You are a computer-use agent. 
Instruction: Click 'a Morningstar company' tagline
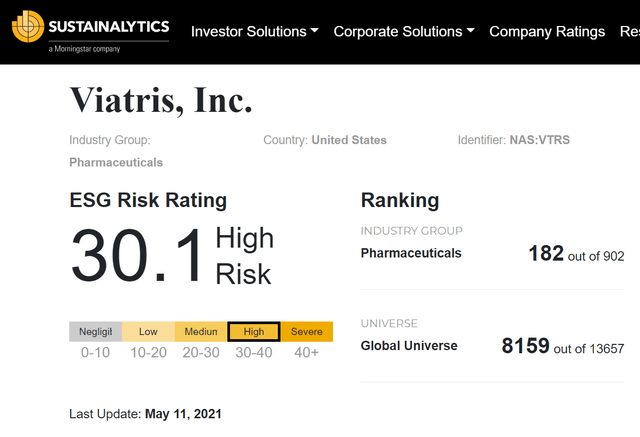[84, 49]
